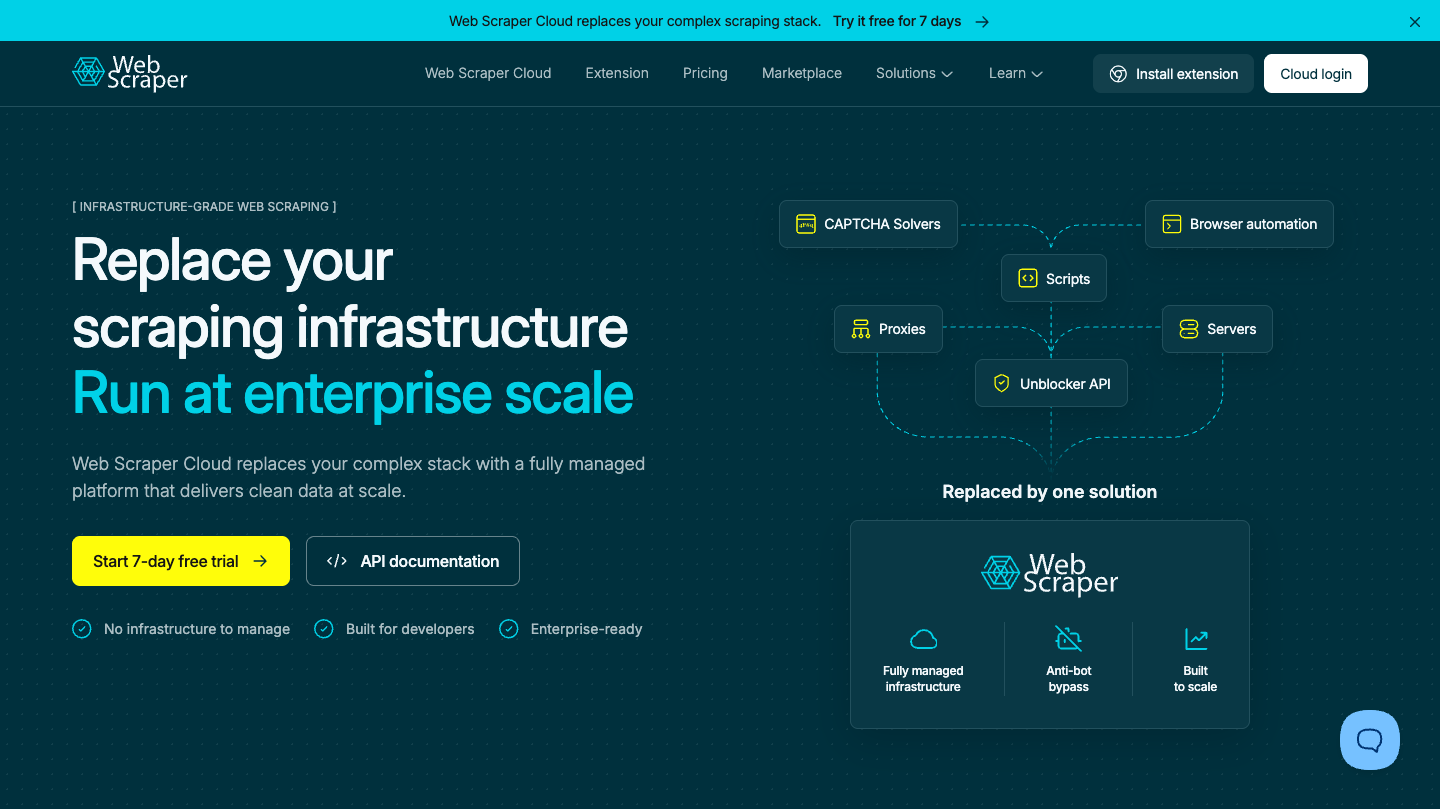Click the Built to scale chart icon
This screenshot has width=1440, height=810.
click(x=1196, y=639)
